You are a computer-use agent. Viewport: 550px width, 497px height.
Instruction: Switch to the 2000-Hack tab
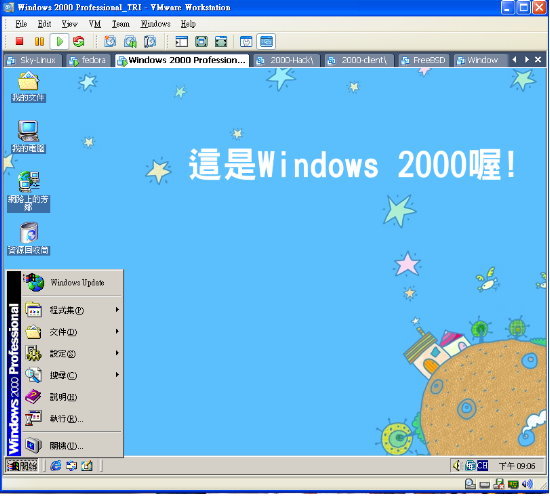pos(286,60)
